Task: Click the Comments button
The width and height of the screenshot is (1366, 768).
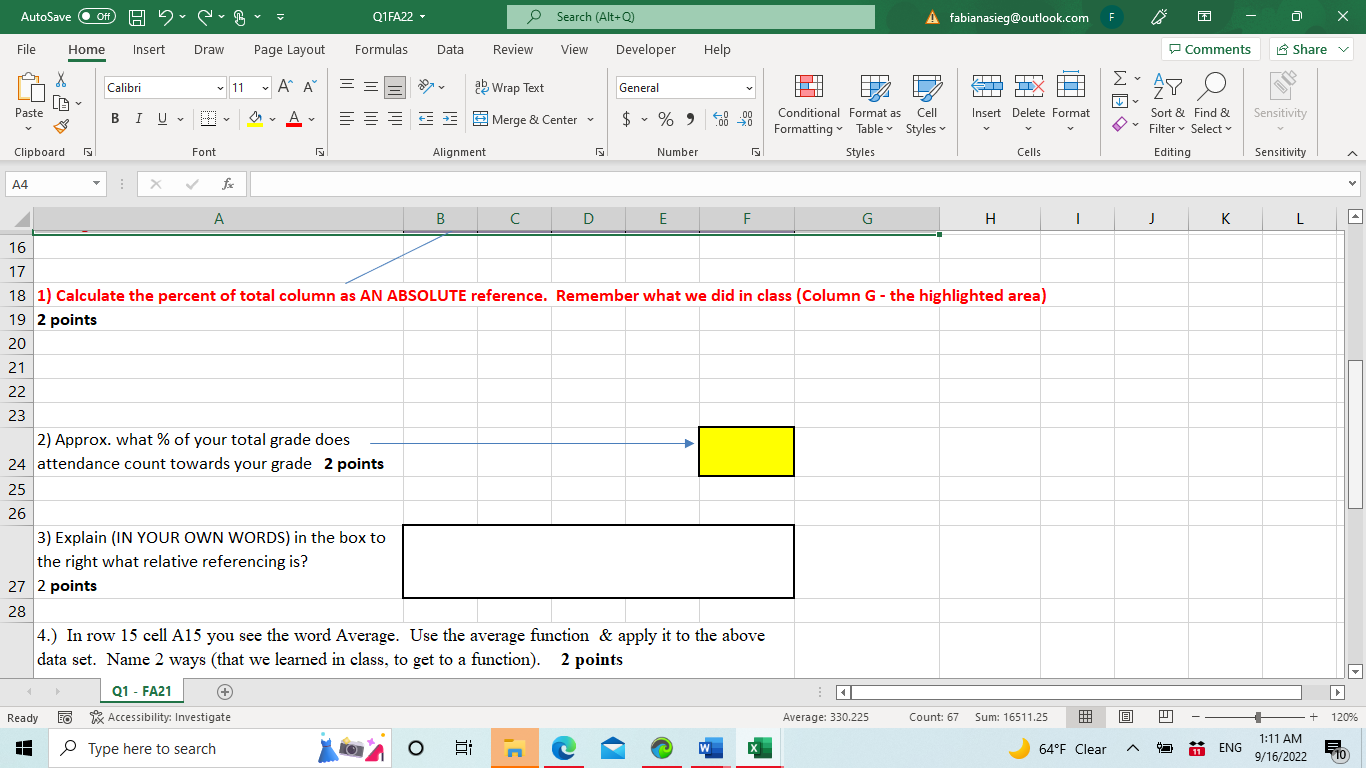Action: [x=1209, y=49]
